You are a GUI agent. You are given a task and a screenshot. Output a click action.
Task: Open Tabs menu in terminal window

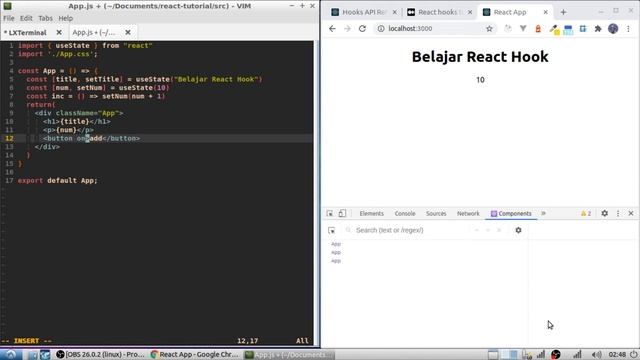click(45, 18)
